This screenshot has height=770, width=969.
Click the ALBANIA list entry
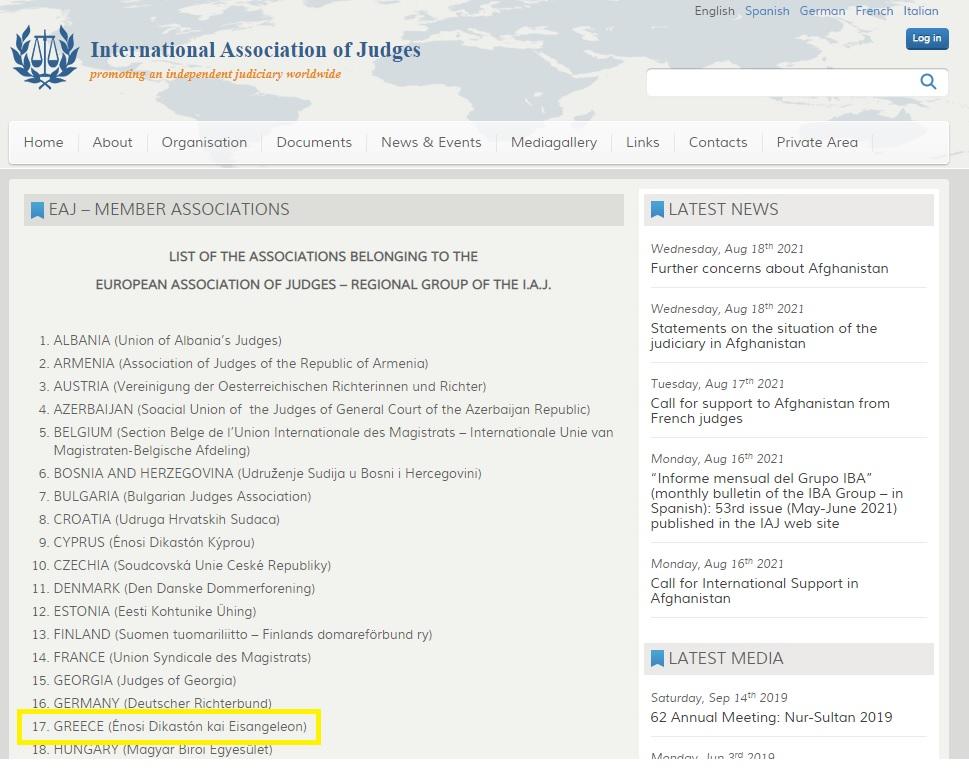(167, 341)
